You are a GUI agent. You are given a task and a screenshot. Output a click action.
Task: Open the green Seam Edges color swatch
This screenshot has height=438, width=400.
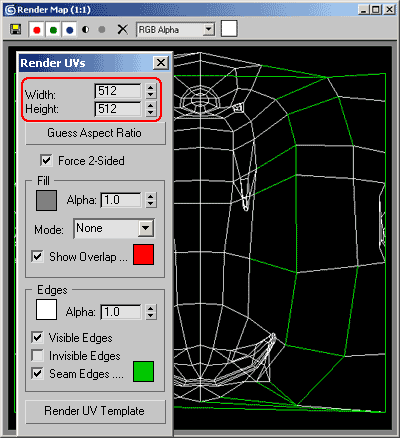tap(144, 371)
